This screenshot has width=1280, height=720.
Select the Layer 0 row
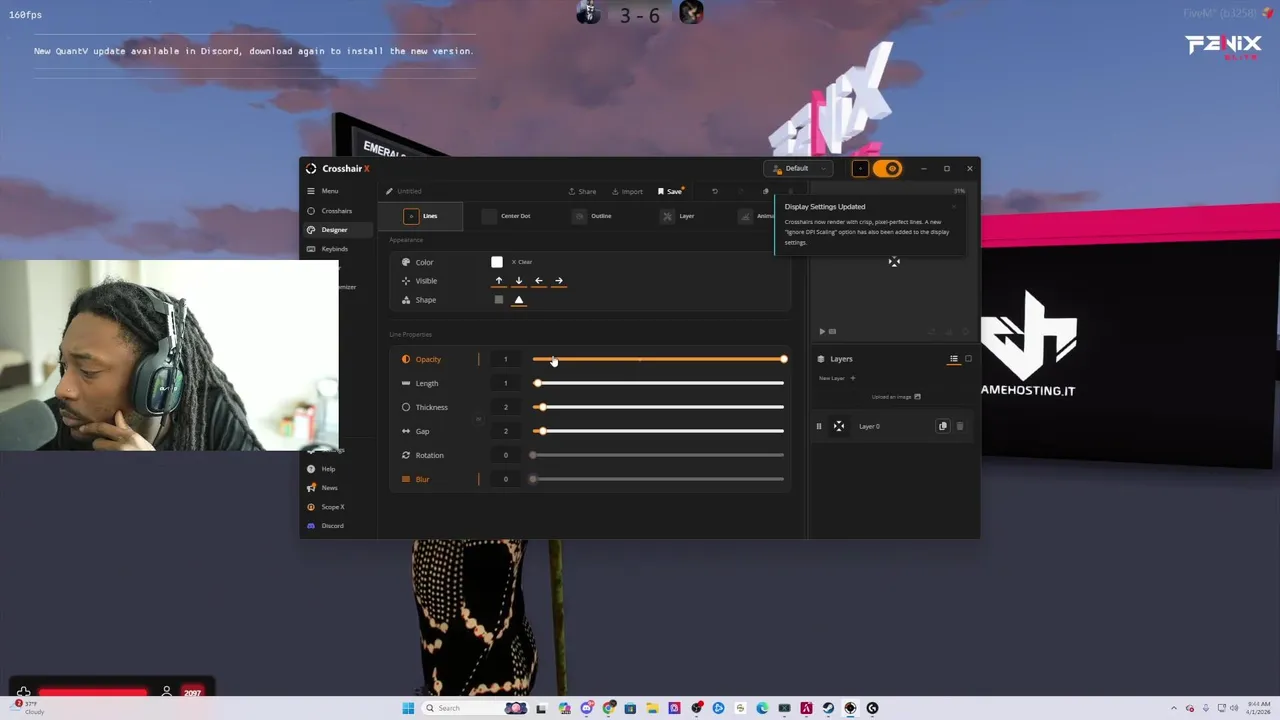coord(891,426)
